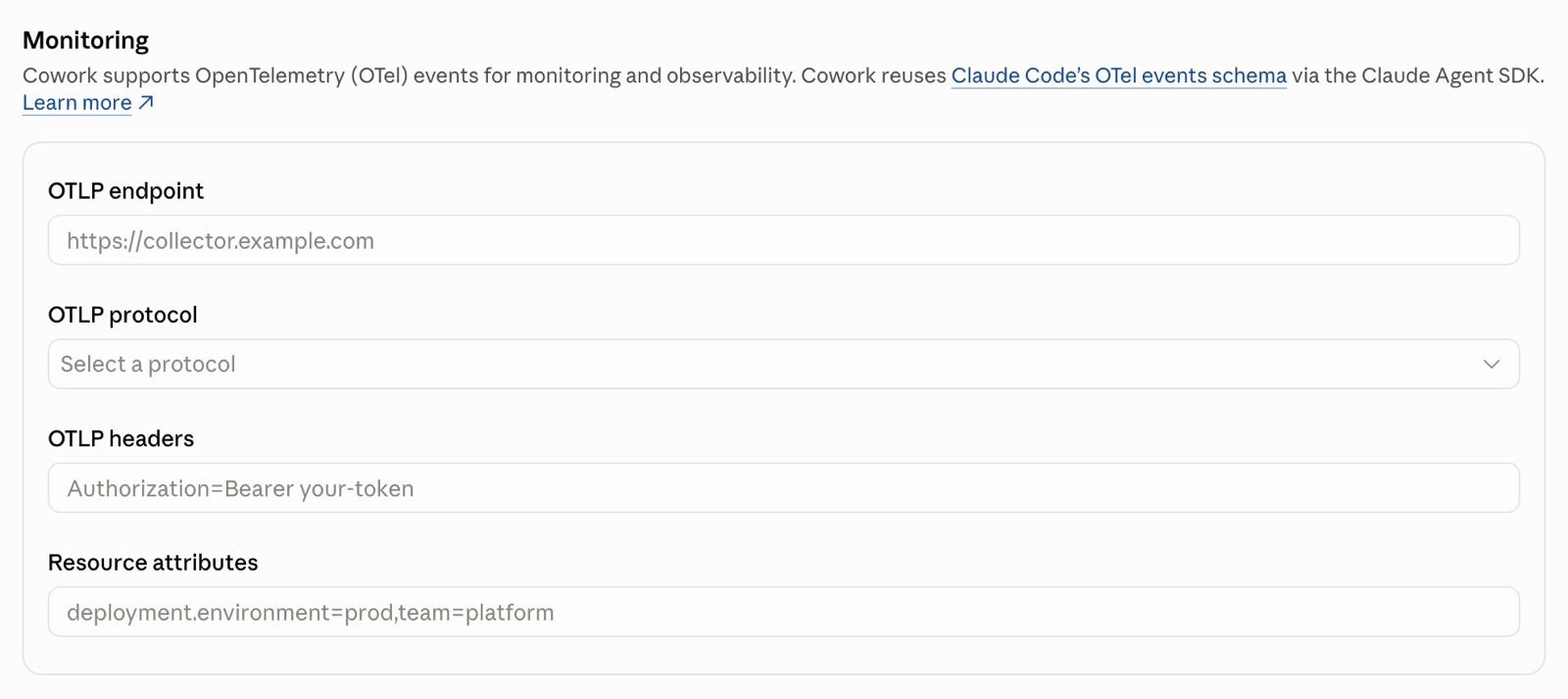Click the deployment.environment=prod,team=platform placeholder text
The image size is (1568, 699).
pos(311,613)
